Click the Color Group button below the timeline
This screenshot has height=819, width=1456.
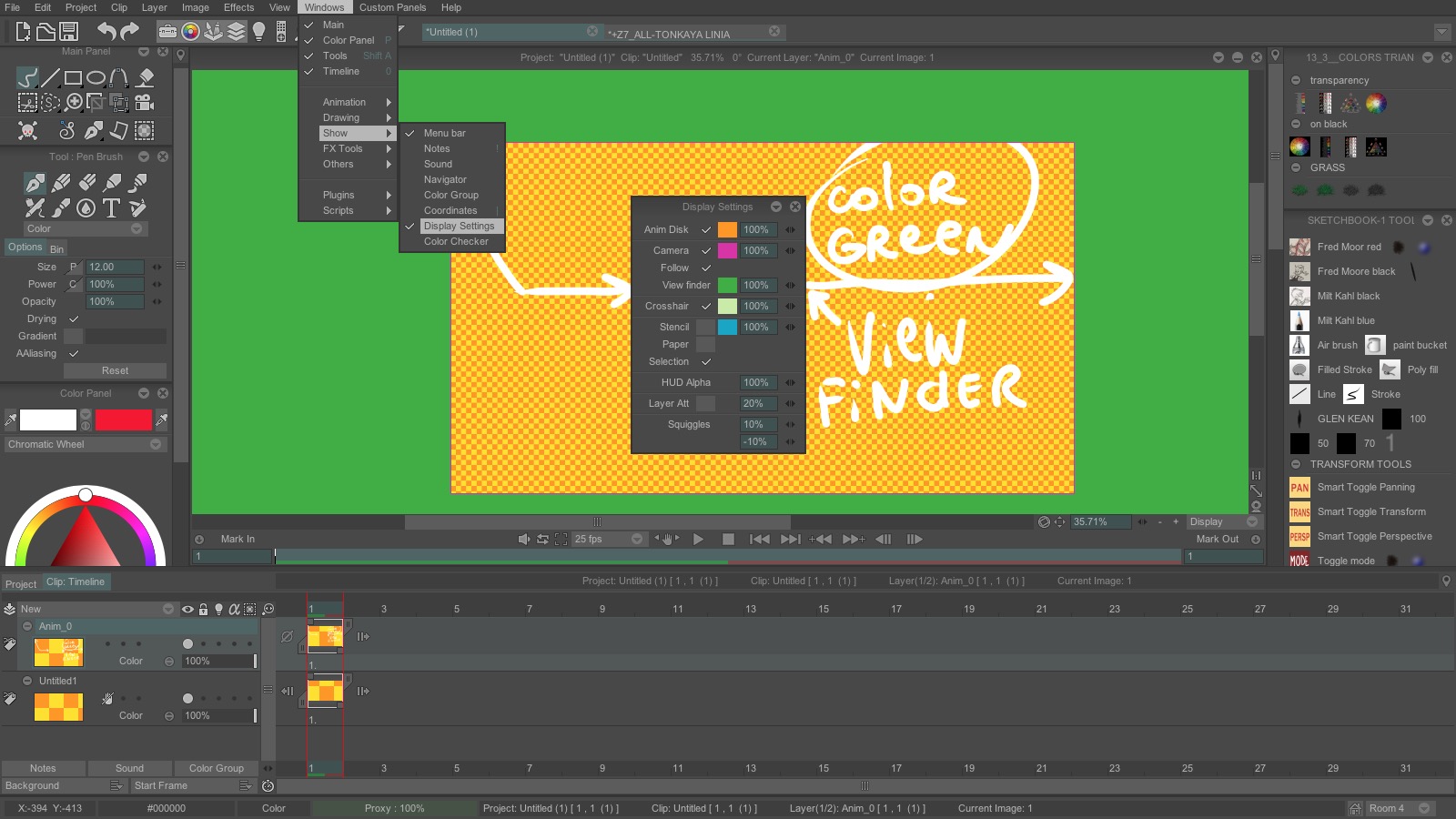tap(217, 768)
